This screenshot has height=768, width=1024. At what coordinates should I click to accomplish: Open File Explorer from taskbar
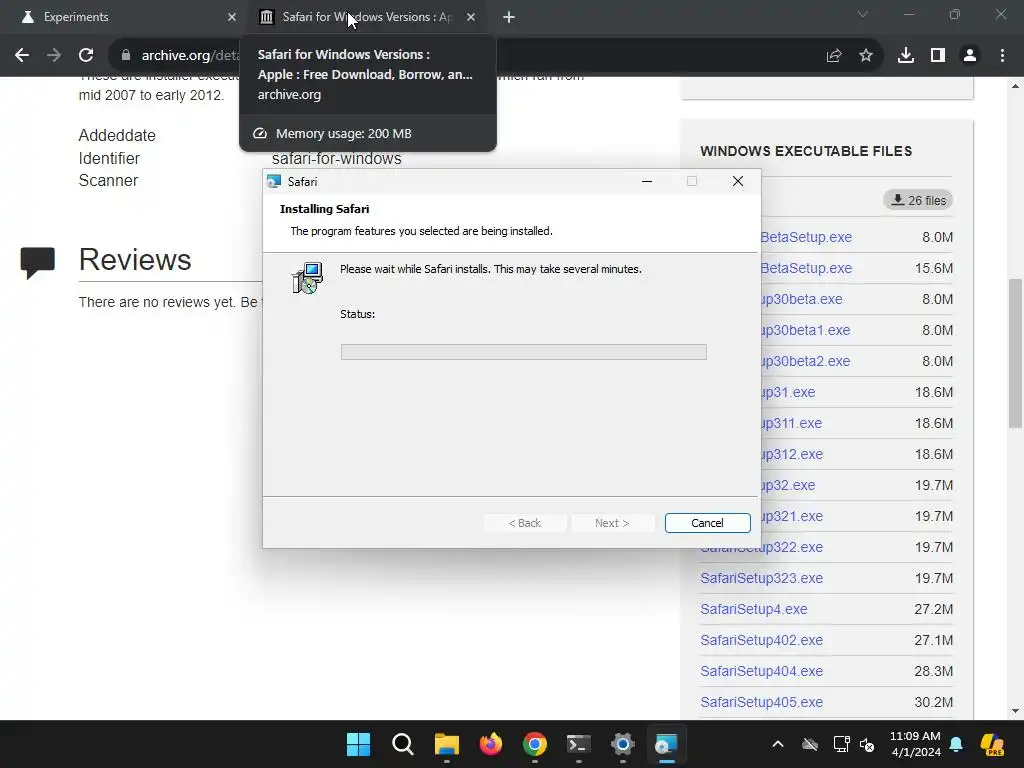tap(447, 744)
